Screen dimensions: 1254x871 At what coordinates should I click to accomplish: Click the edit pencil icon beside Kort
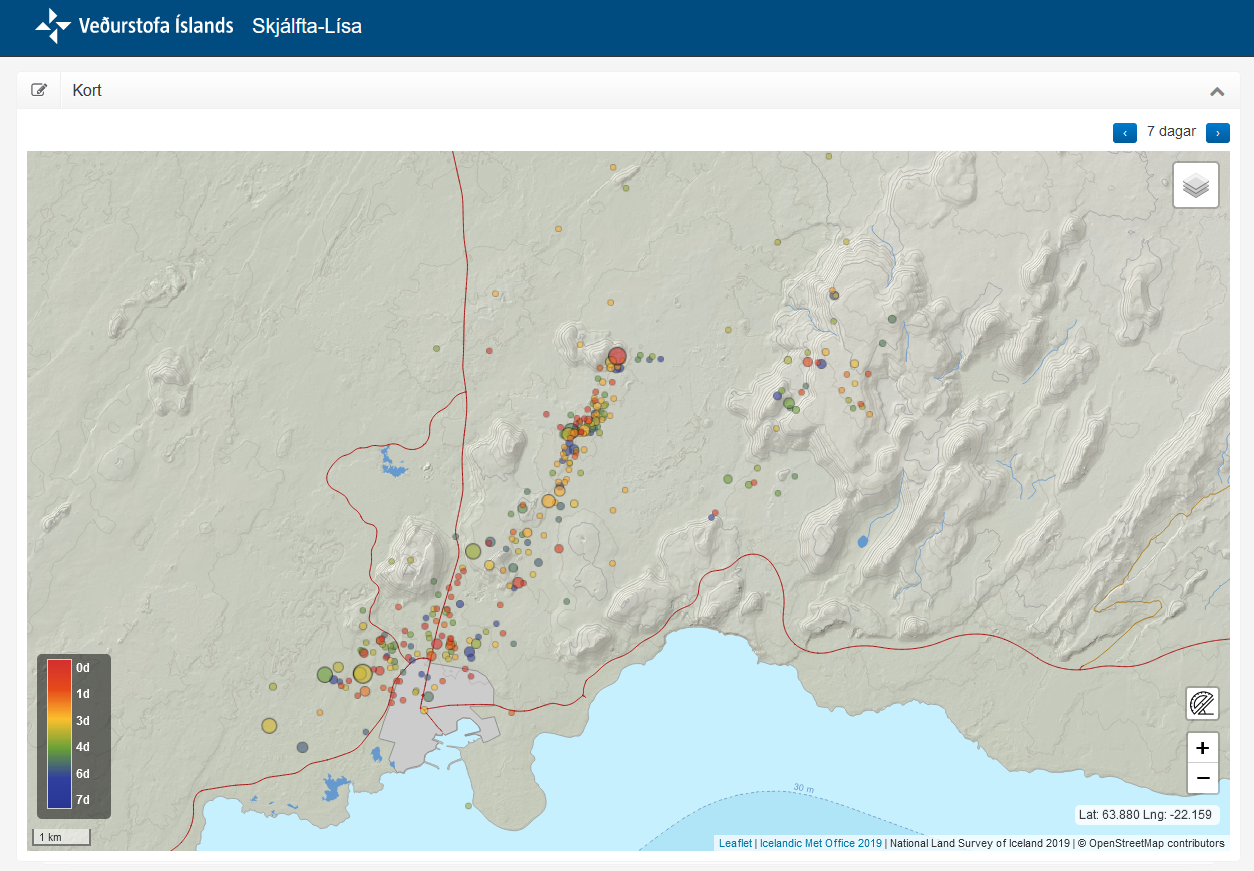pos(39,90)
